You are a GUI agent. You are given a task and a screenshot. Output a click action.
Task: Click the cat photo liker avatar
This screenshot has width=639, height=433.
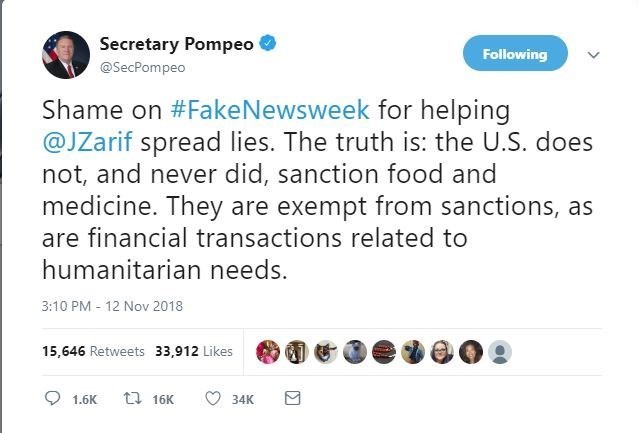pos(327,351)
